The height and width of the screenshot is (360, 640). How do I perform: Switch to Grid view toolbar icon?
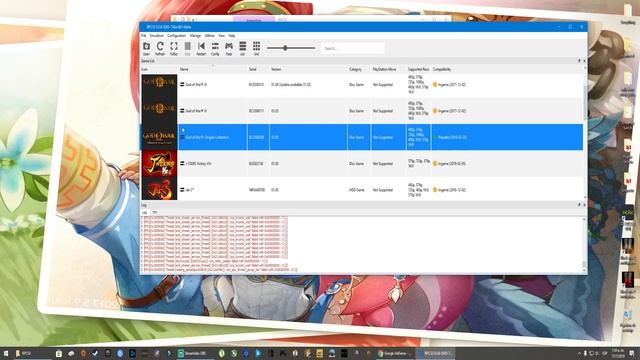tap(256, 48)
